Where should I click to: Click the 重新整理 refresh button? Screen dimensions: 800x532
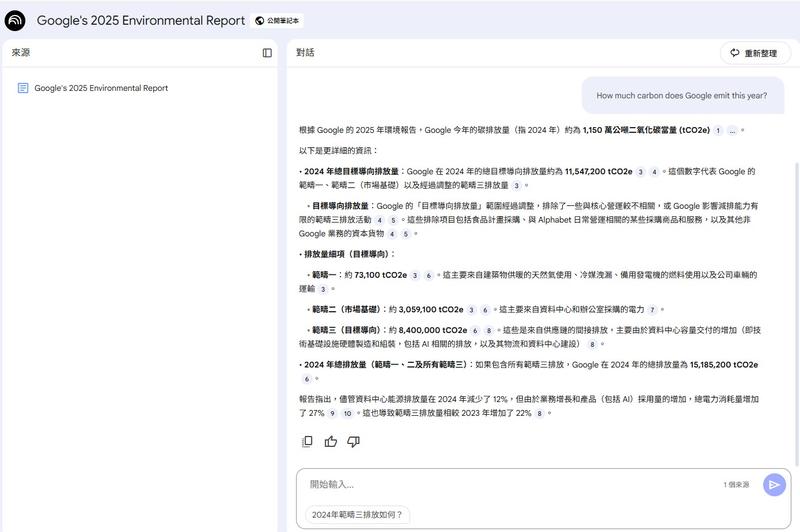(x=754, y=53)
